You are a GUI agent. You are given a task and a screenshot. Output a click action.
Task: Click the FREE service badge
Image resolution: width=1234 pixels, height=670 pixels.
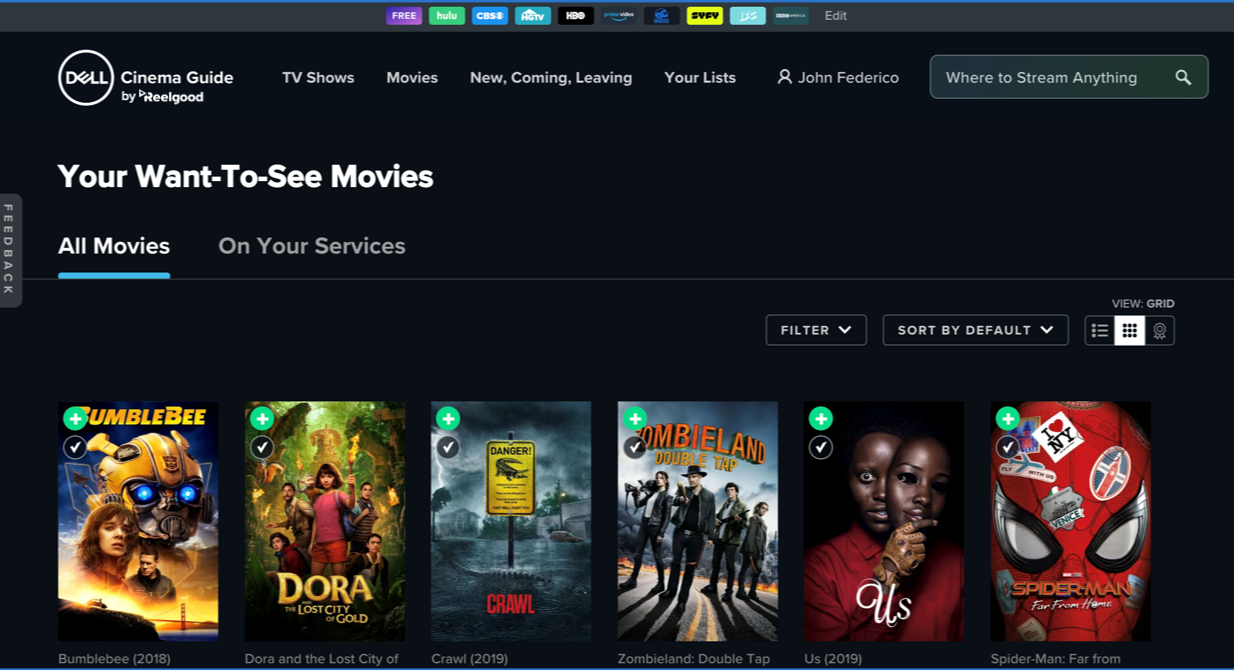[404, 16]
